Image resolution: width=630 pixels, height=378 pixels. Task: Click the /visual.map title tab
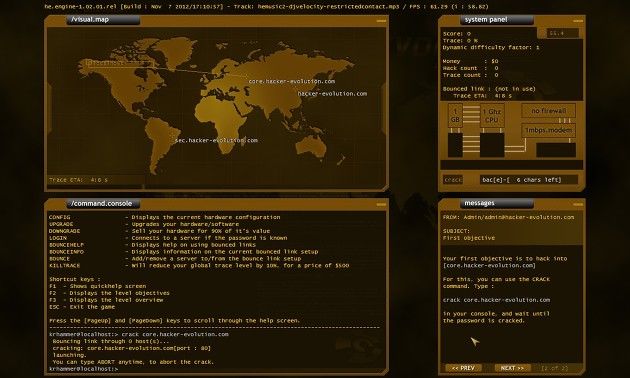tap(103, 19)
